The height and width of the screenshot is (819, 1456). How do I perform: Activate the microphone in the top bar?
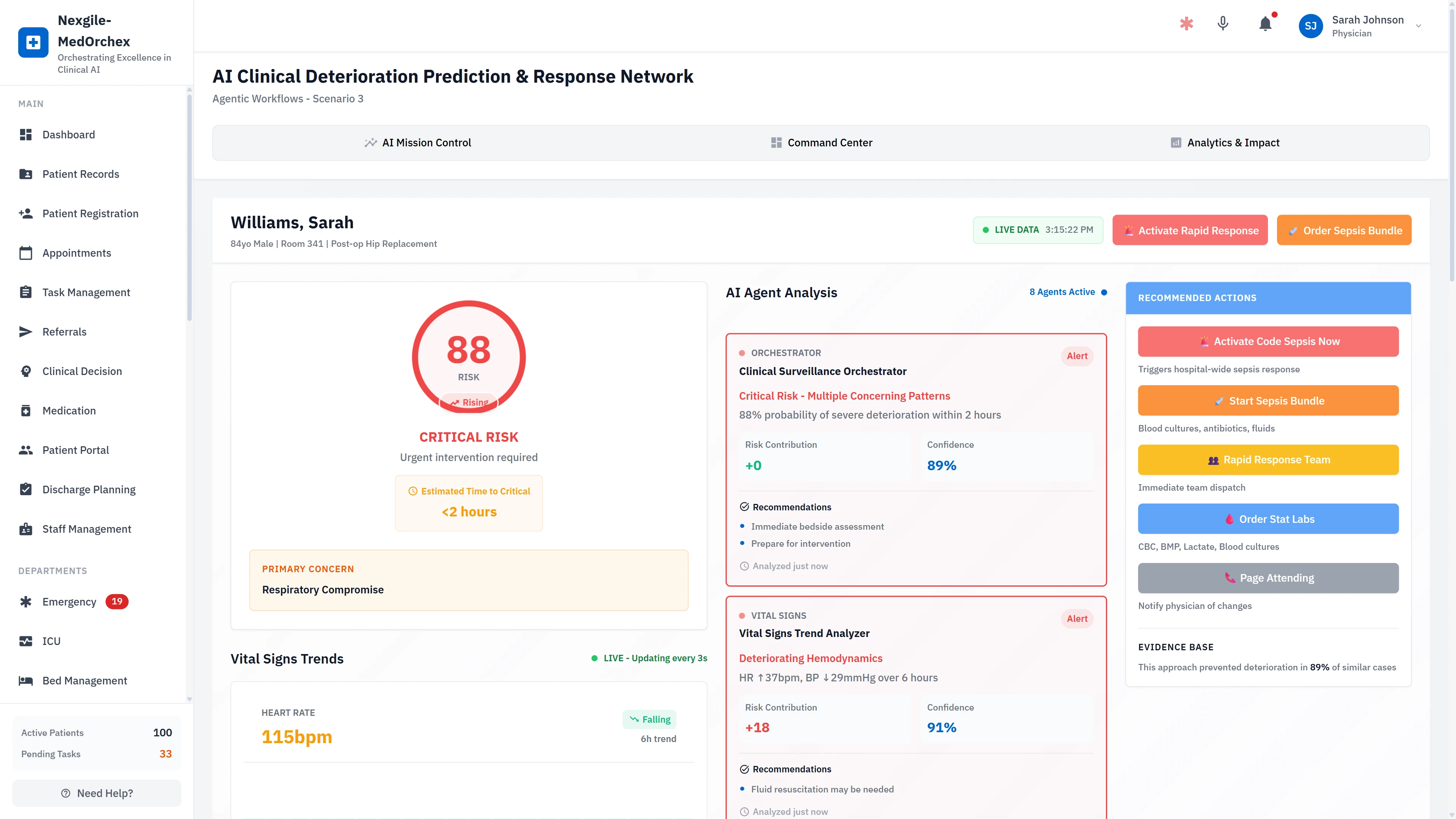[x=1222, y=24]
